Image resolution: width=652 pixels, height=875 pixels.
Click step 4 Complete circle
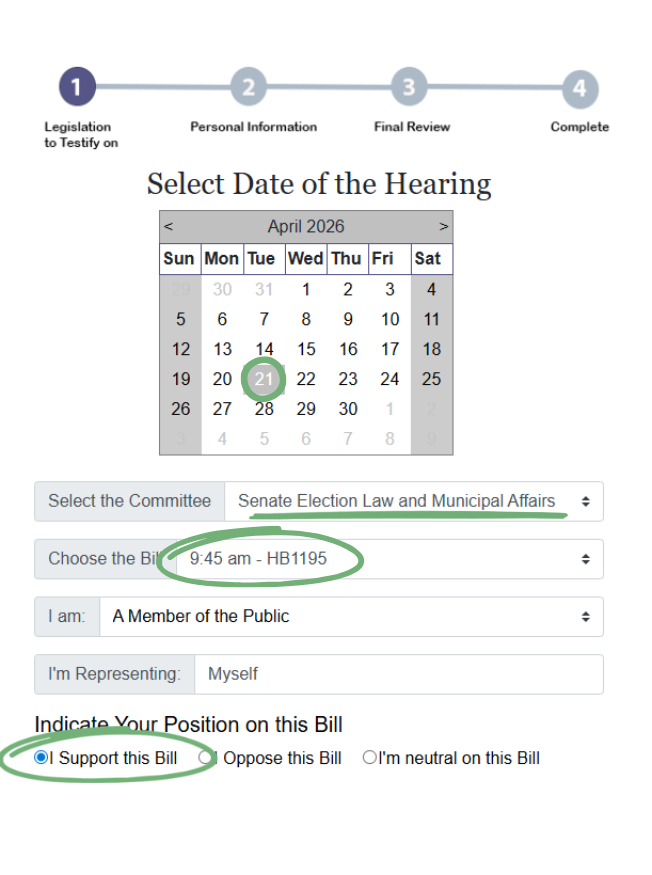[x=579, y=89]
